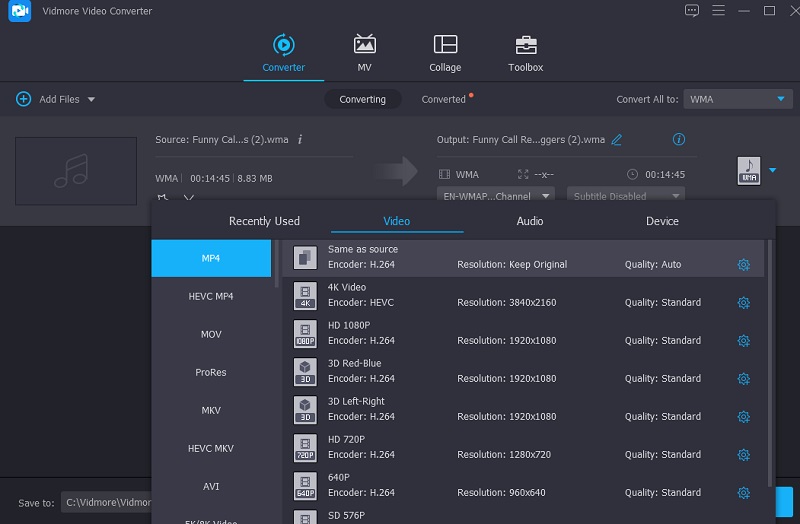800x524 pixels.
Task: Click the WMA output format icon
Action: pos(748,170)
